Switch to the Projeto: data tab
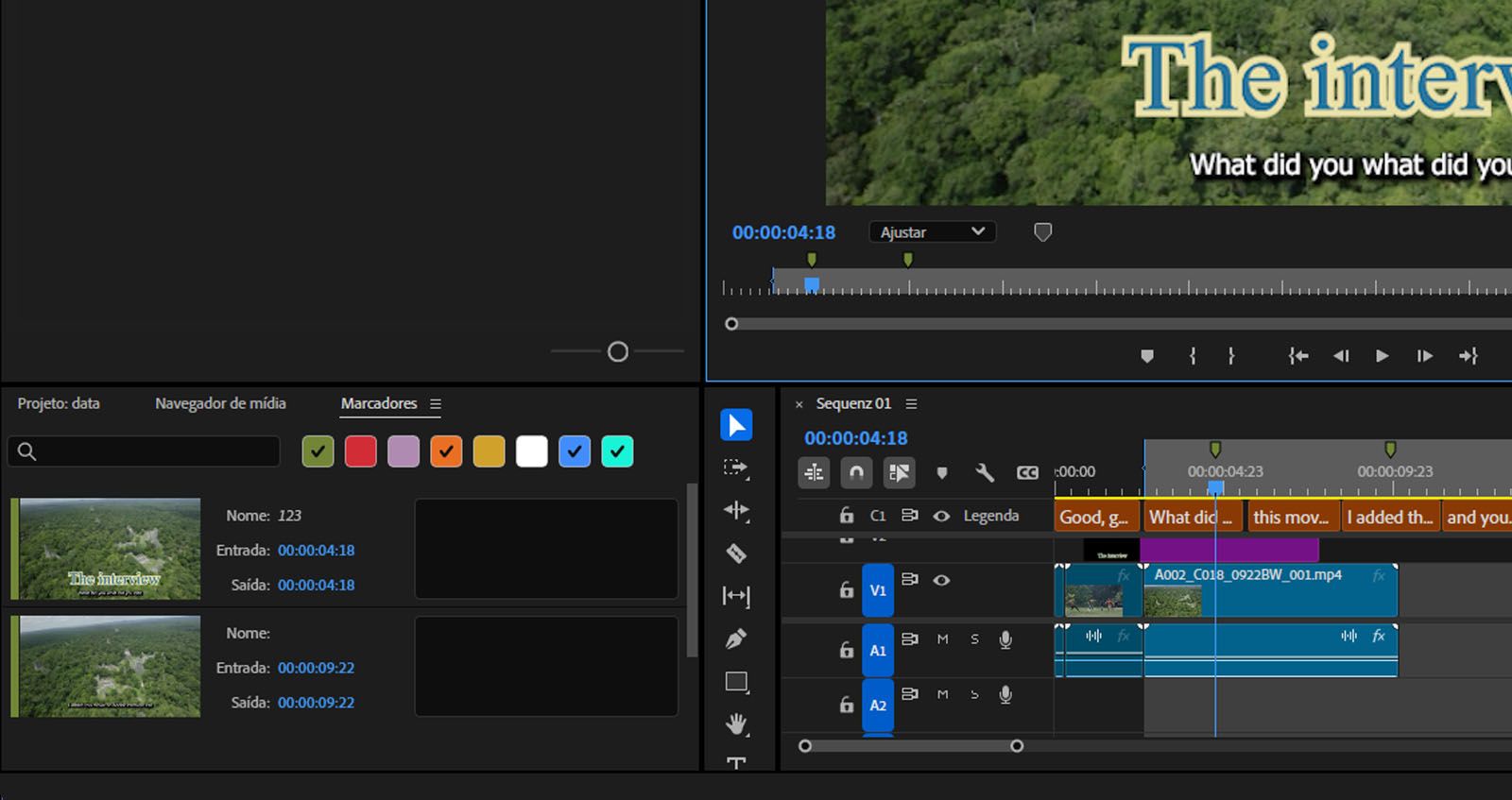The height and width of the screenshot is (800, 1512). click(59, 403)
